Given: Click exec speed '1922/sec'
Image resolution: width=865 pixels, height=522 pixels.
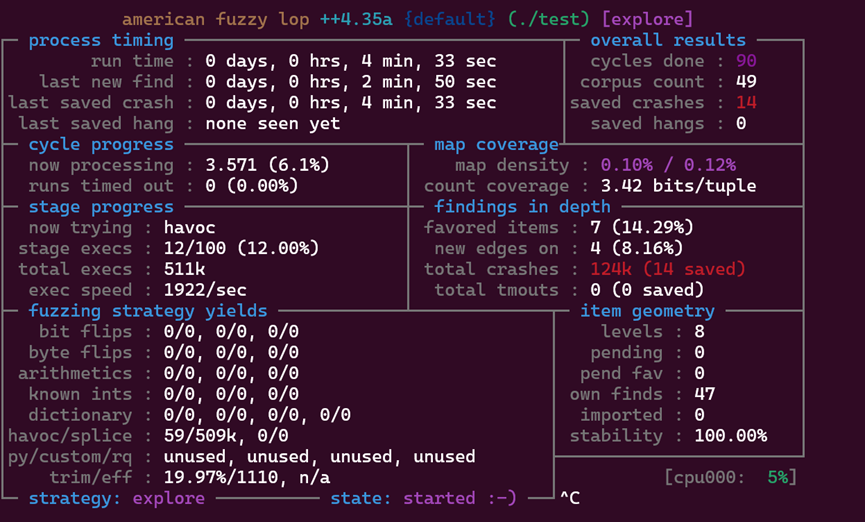Looking at the screenshot, I should coord(205,291).
